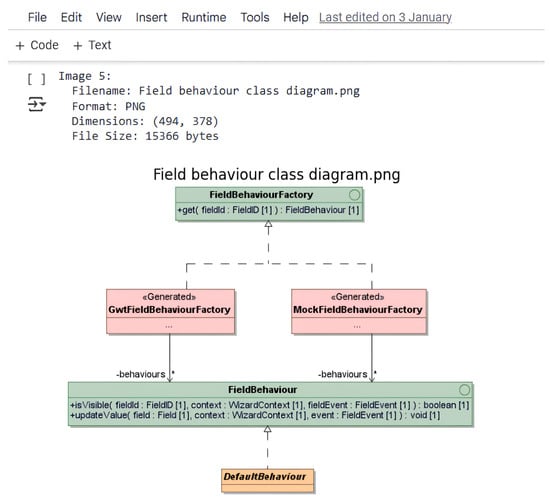This screenshot has width=550, height=500.
Task: Open the Insert menu
Action: 152,17
